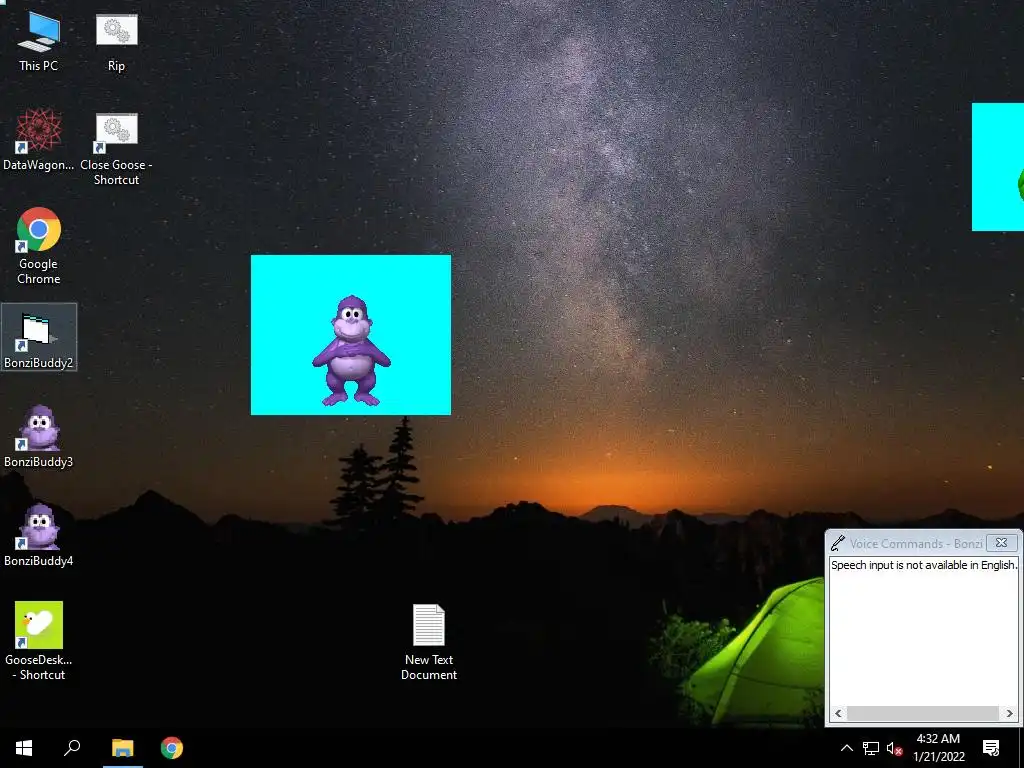
Task: Select the BonziBuddy2 desktop shortcut
Action: pos(39,338)
